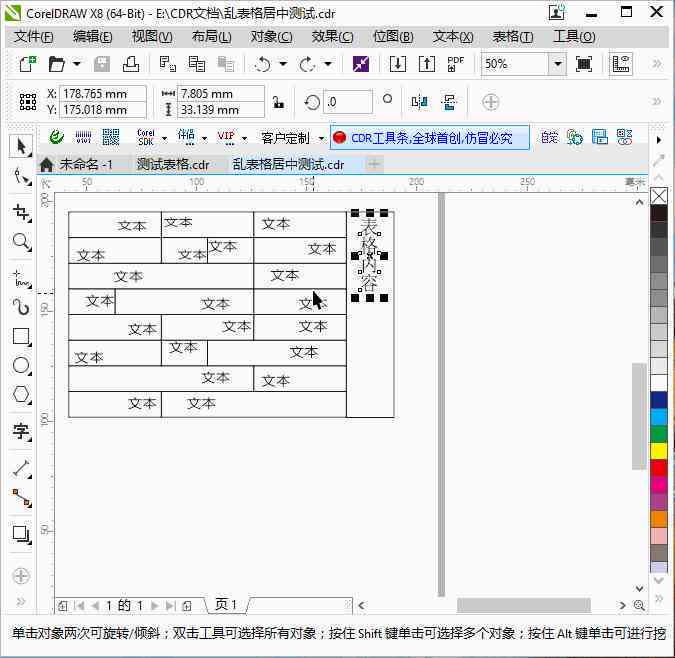Switch to the 未命名 -1 tab

[86, 164]
